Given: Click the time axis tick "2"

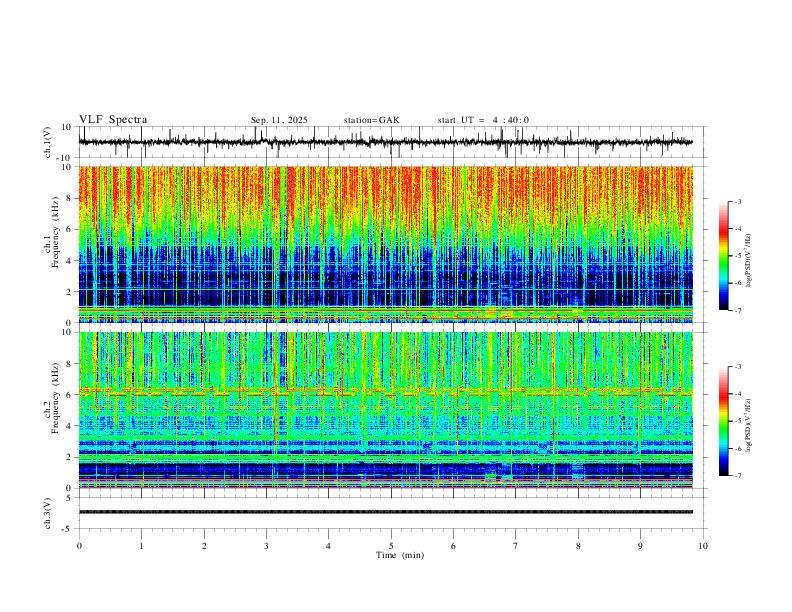Looking at the screenshot, I should click(204, 546).
